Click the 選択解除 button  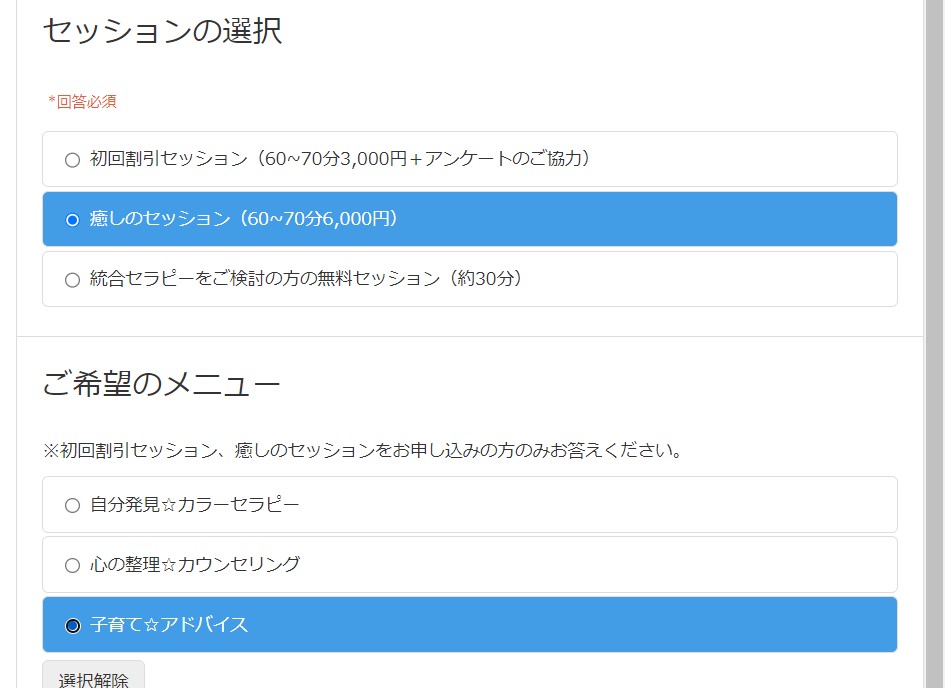coord(94,677)
